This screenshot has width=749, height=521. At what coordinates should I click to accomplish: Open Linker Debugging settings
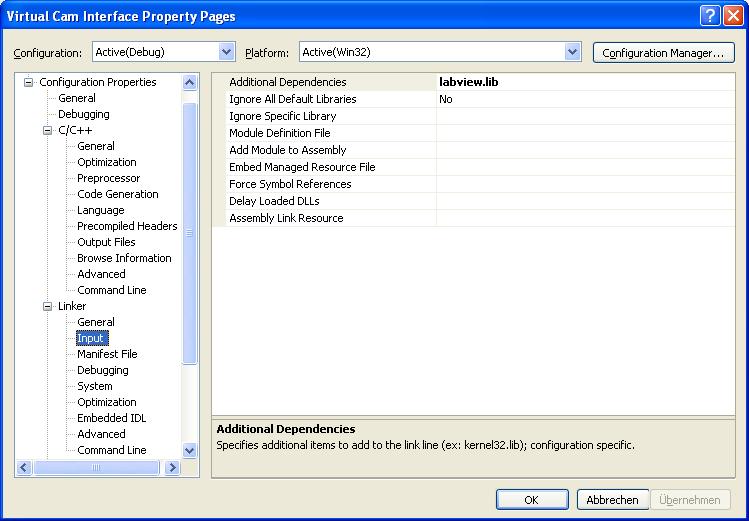pyautogui.click(x=103, y=370)
